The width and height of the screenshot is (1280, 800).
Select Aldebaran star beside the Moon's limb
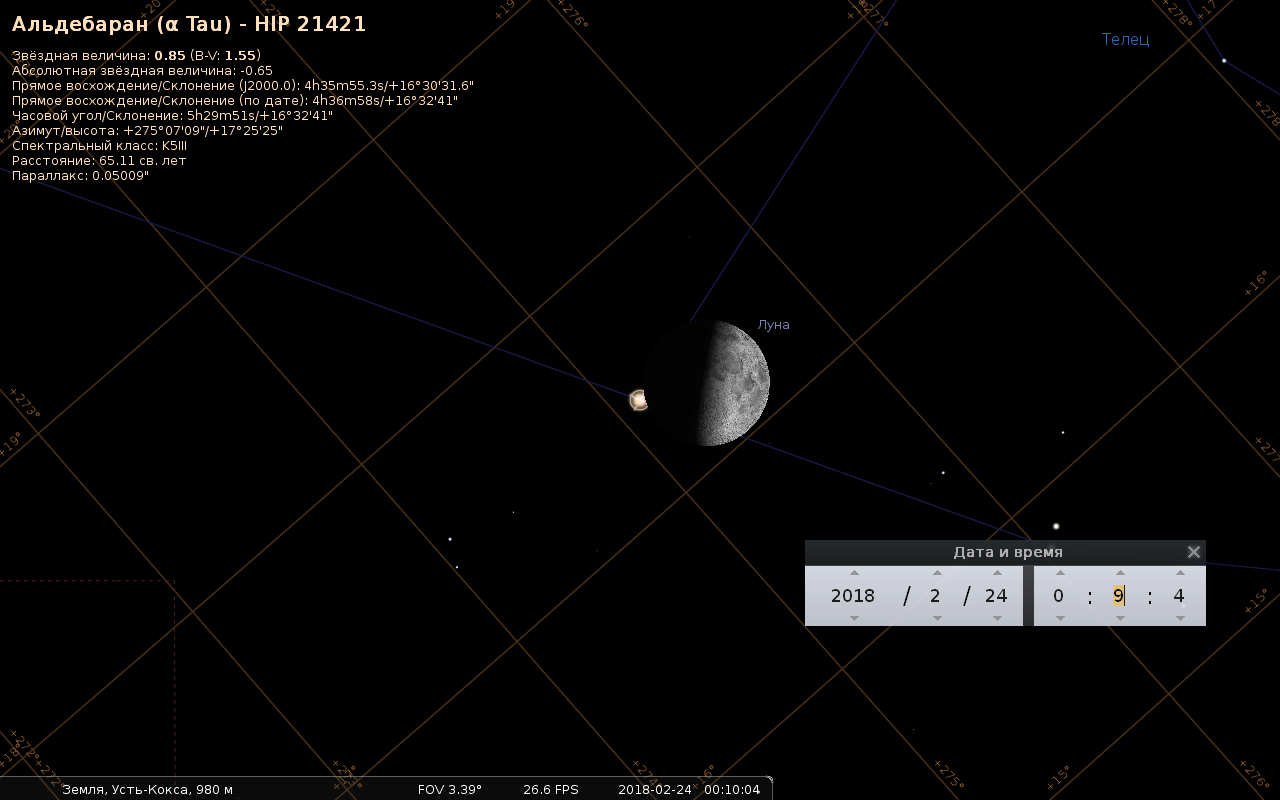pyautogui.click(x=638, y=400)
